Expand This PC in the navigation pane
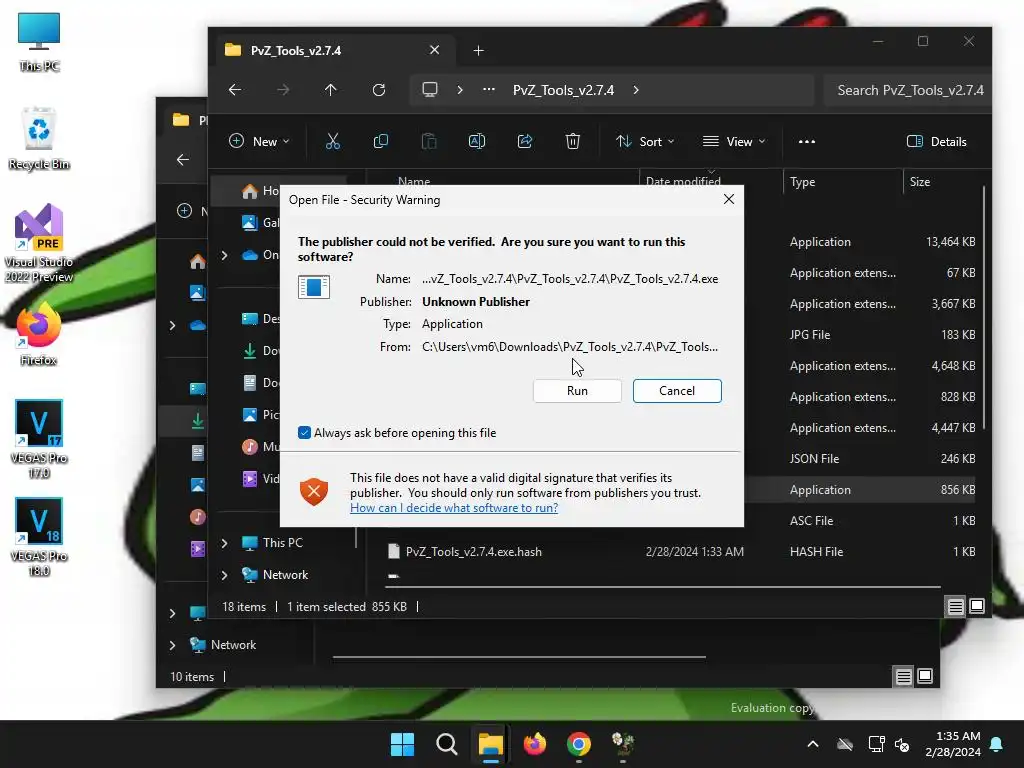Screen dimensions: 1024x768 pos(224,543)
